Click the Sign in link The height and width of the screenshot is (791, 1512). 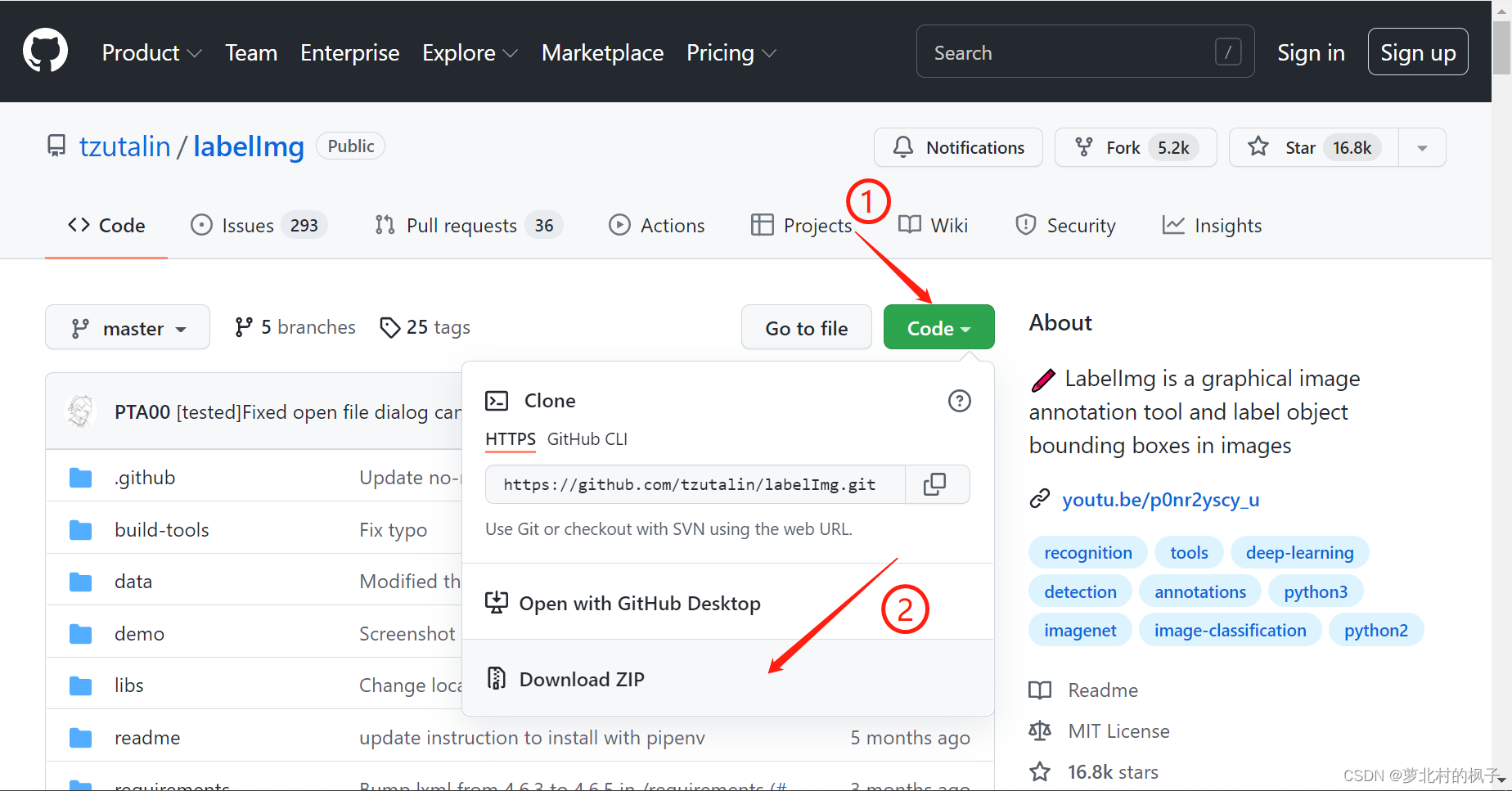coord(1311,53)
